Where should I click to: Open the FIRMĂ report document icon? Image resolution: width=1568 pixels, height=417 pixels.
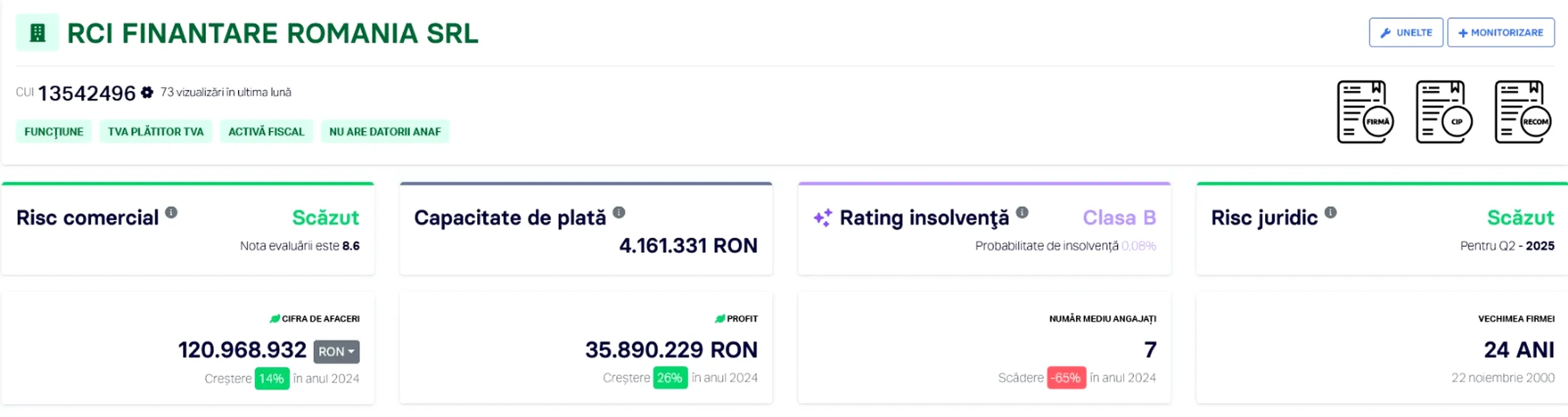pyautogui.click(x=1364, y=113)
